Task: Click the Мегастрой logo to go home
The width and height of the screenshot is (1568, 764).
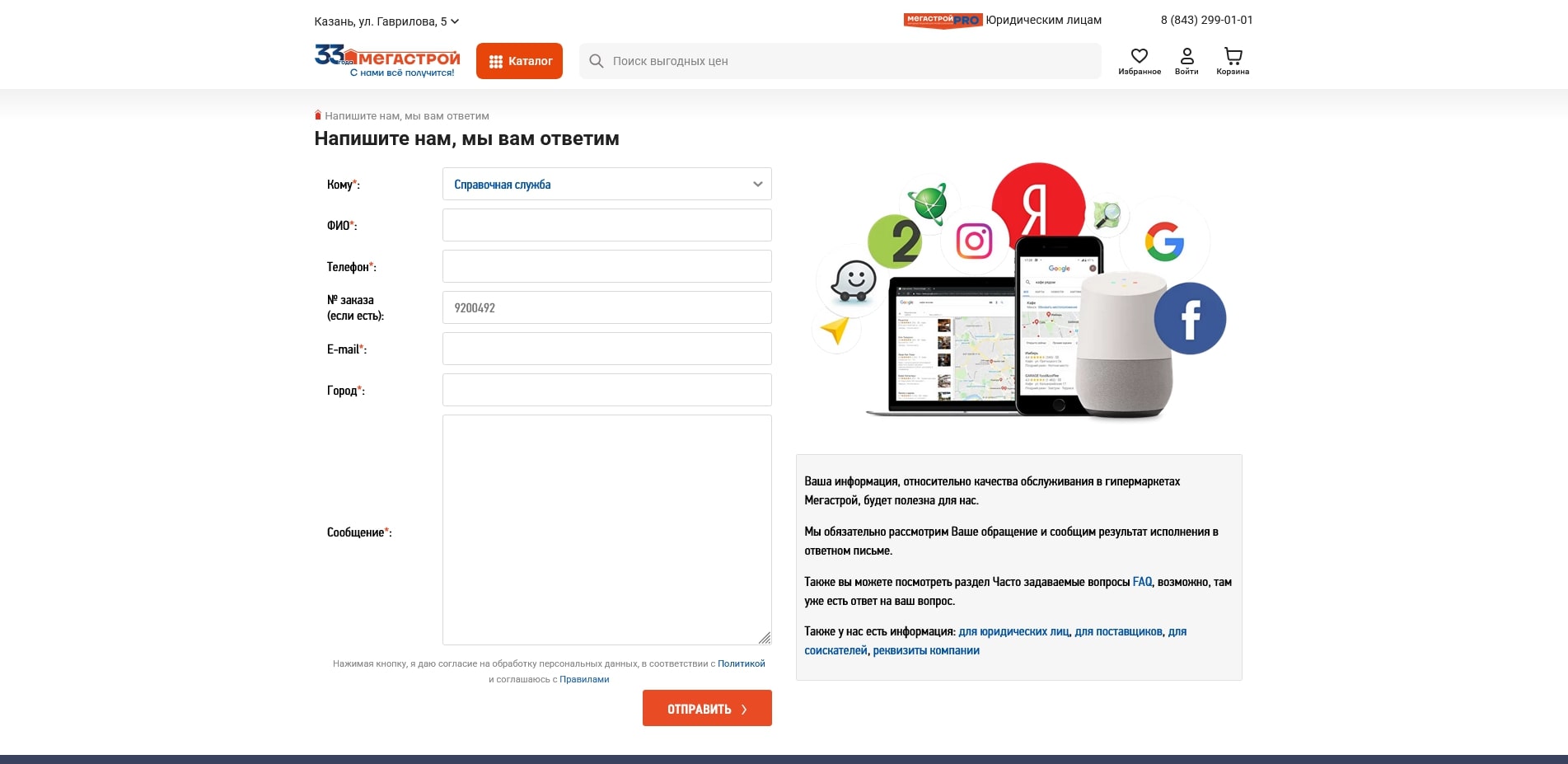Action: [x=387, y=60]
